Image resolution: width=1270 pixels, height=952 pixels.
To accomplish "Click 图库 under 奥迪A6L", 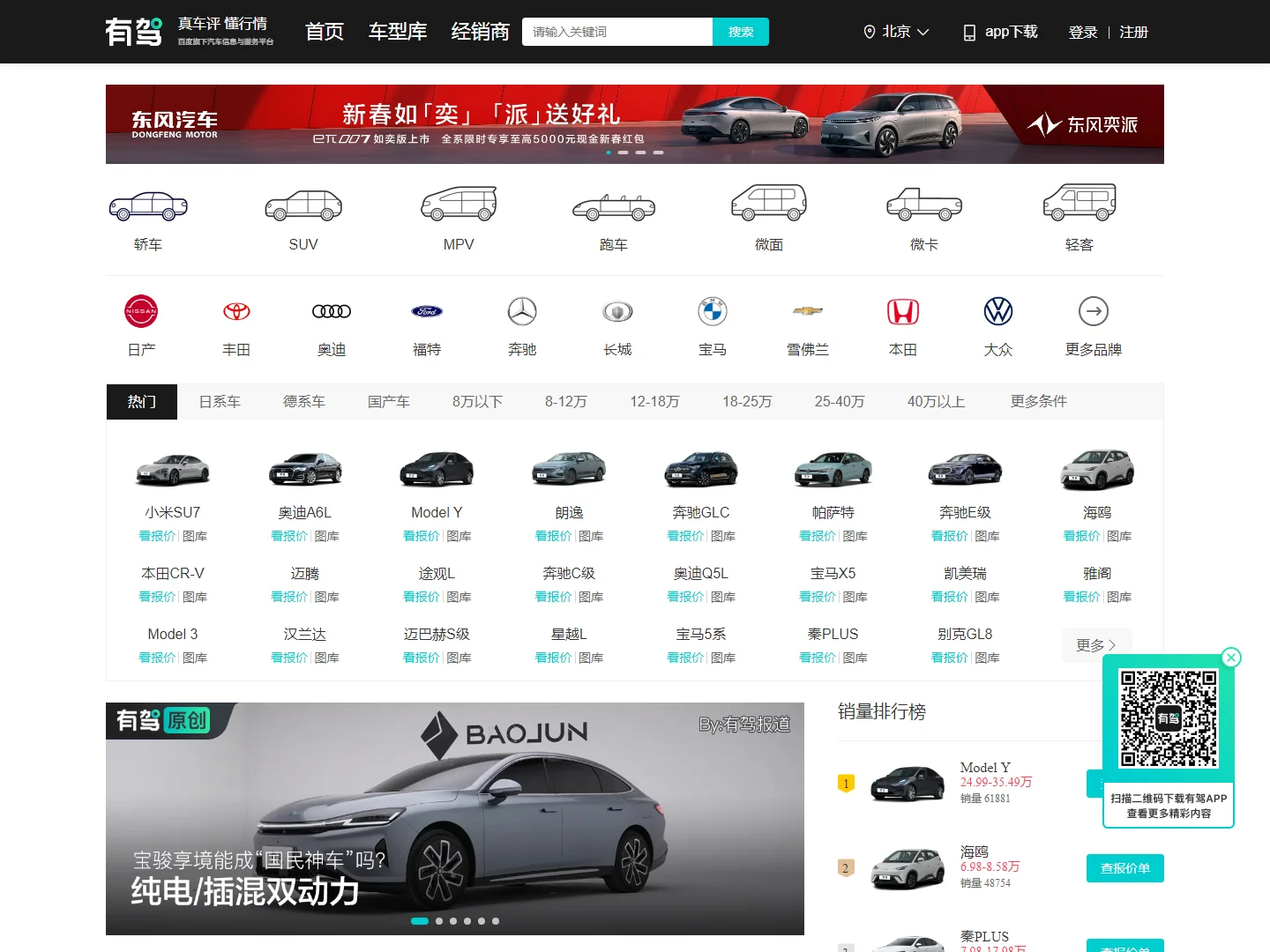I will (327, 536).
